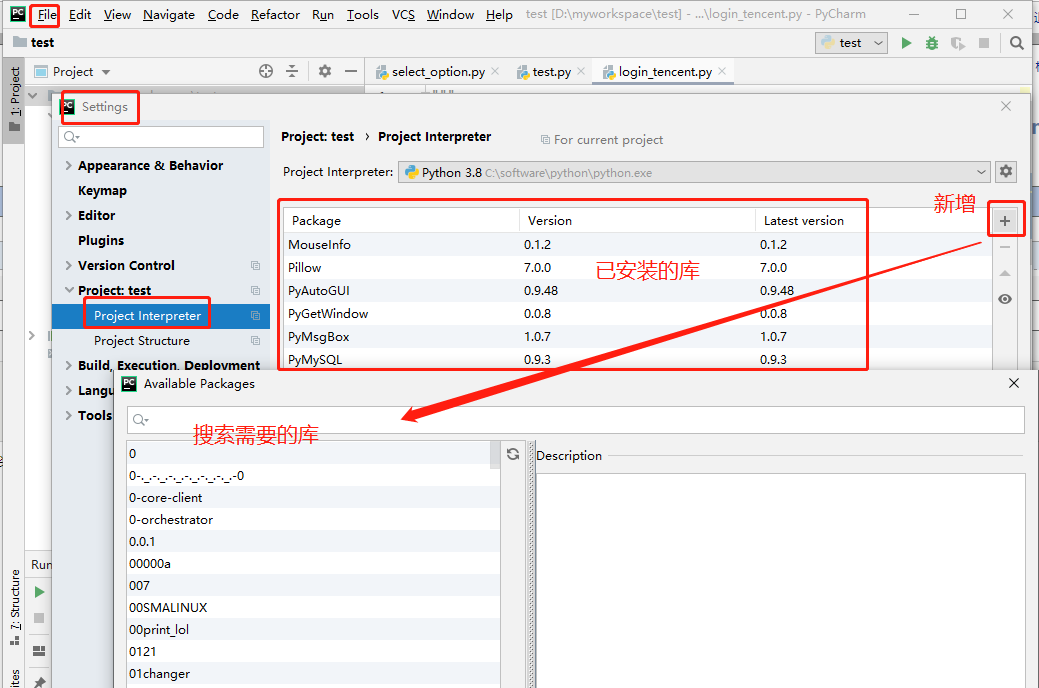Screen dimensions: 1039x688
Task: Run the test configuration with green play button
Action: click(x=906, y=43)
